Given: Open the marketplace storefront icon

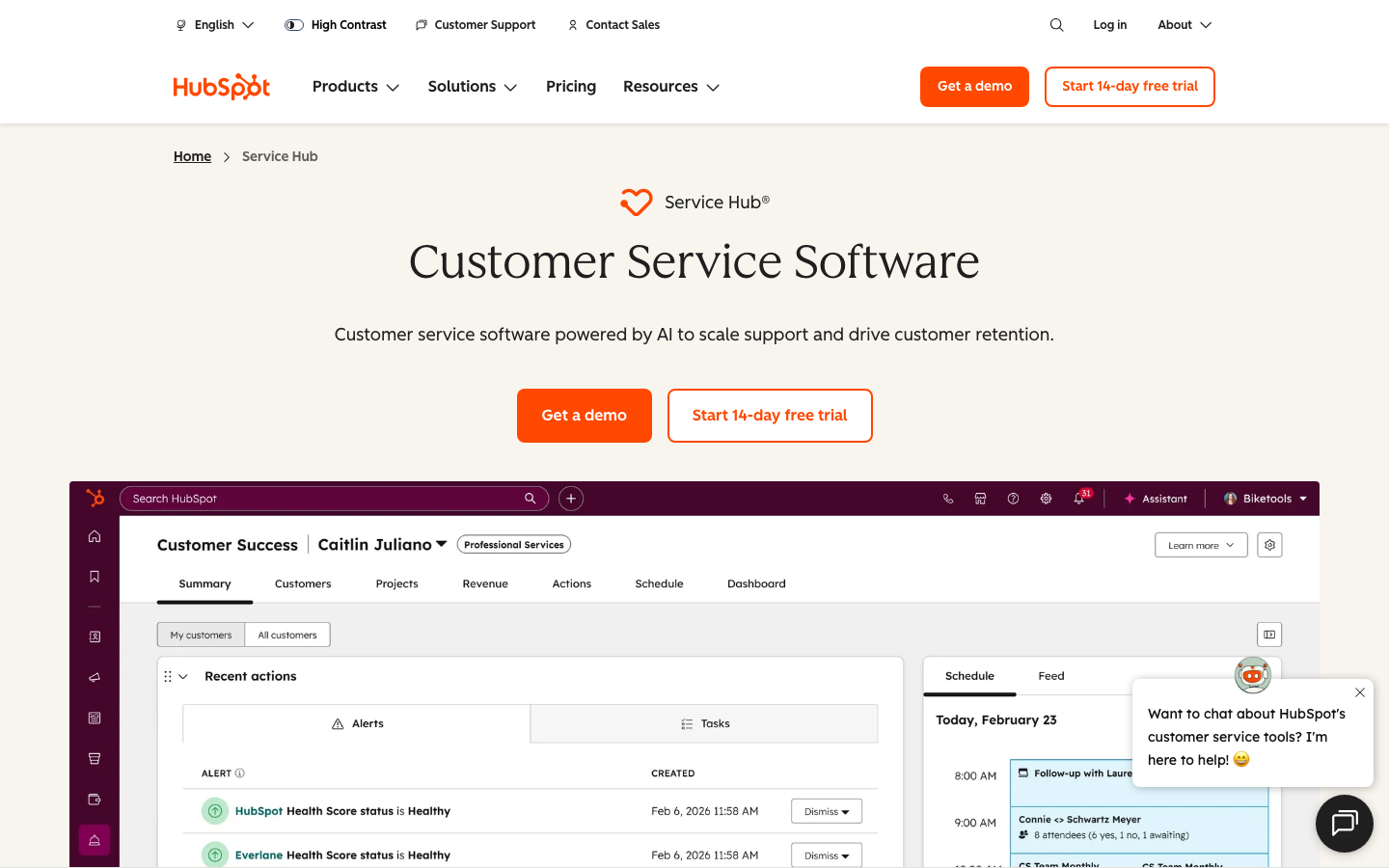Looking at the screenshot, I should point(980,499).
